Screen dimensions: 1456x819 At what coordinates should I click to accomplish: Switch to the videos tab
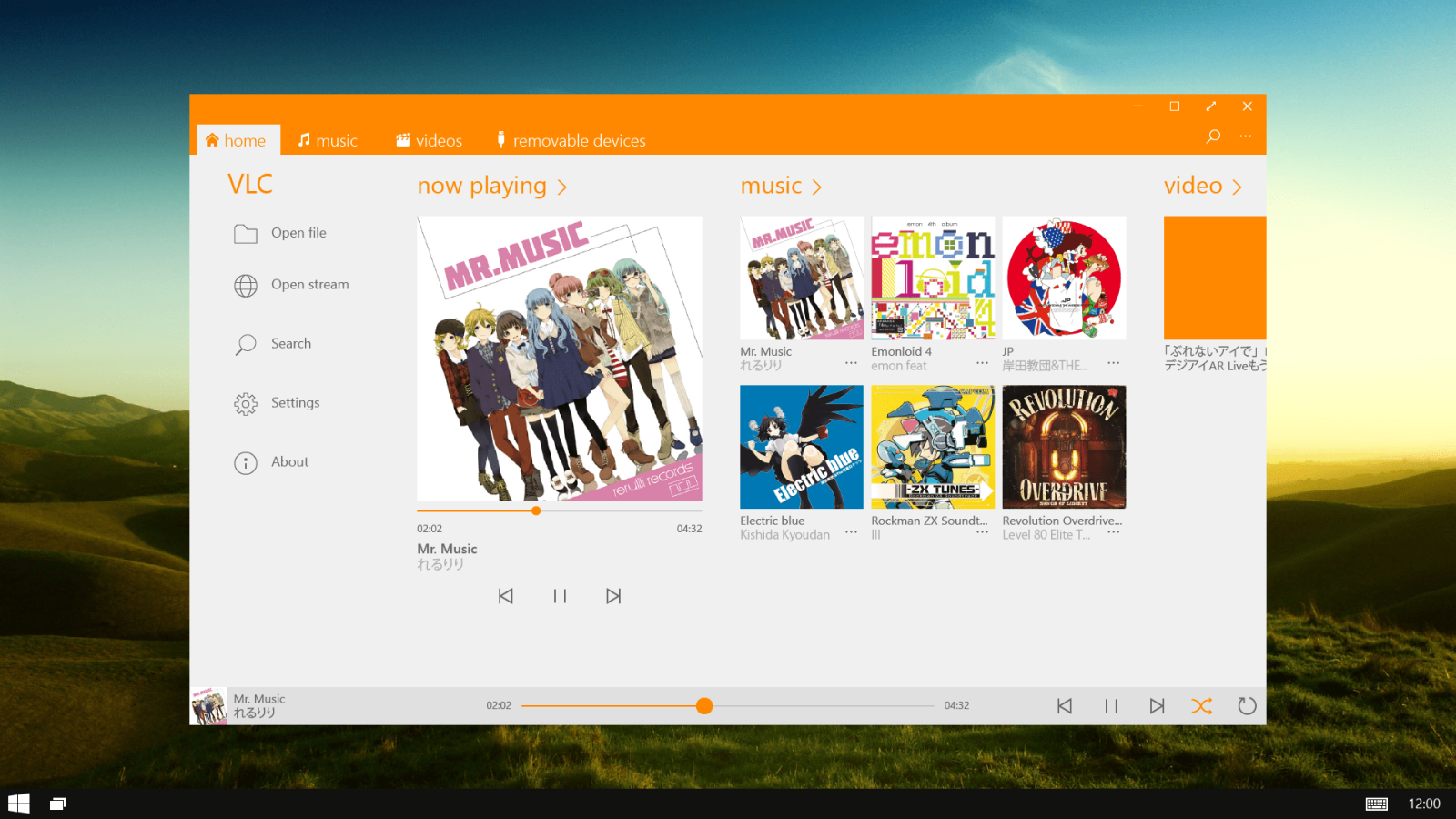point(429,140)
